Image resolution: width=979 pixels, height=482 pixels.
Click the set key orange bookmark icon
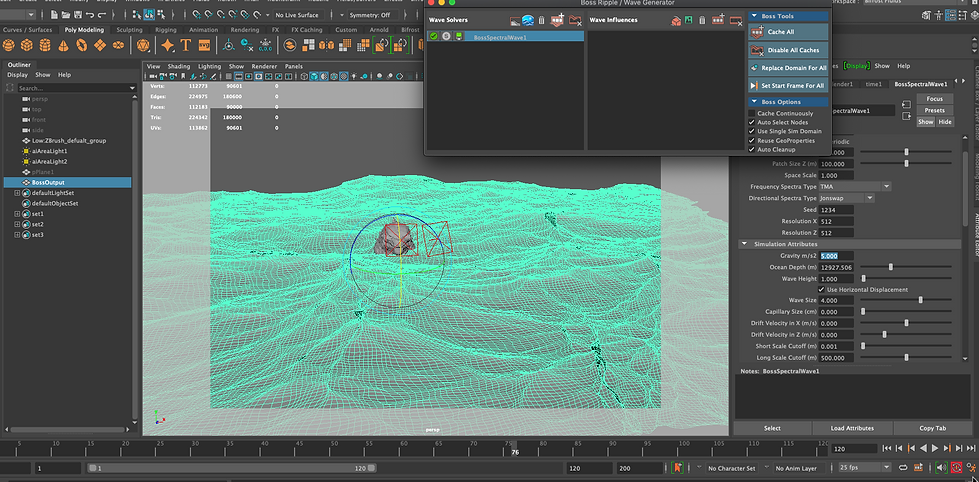[678, 468]
